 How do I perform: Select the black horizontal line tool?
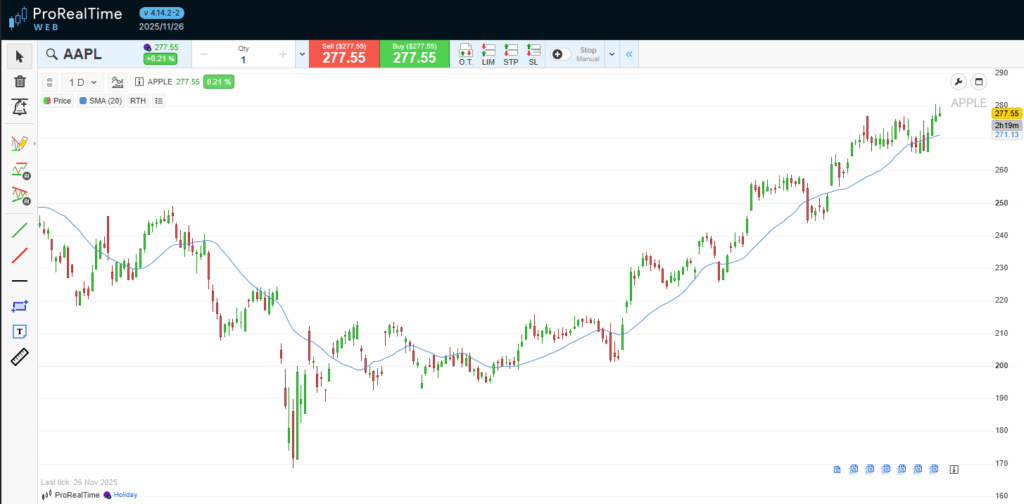(x=20, y=281)
